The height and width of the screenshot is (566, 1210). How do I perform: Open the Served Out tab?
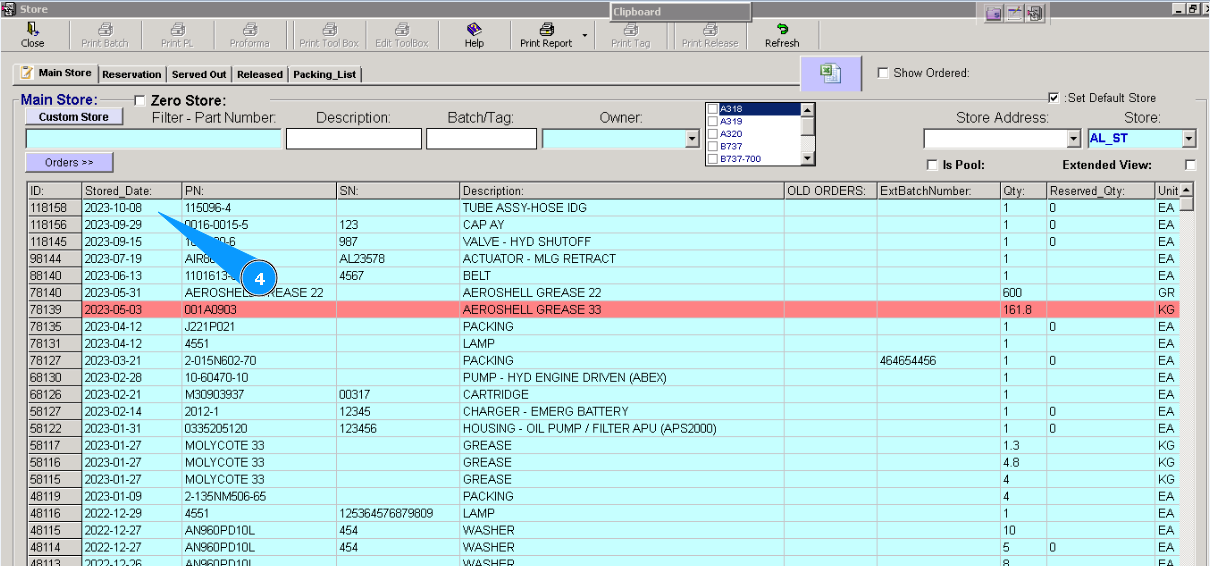(x=198, y=74)
